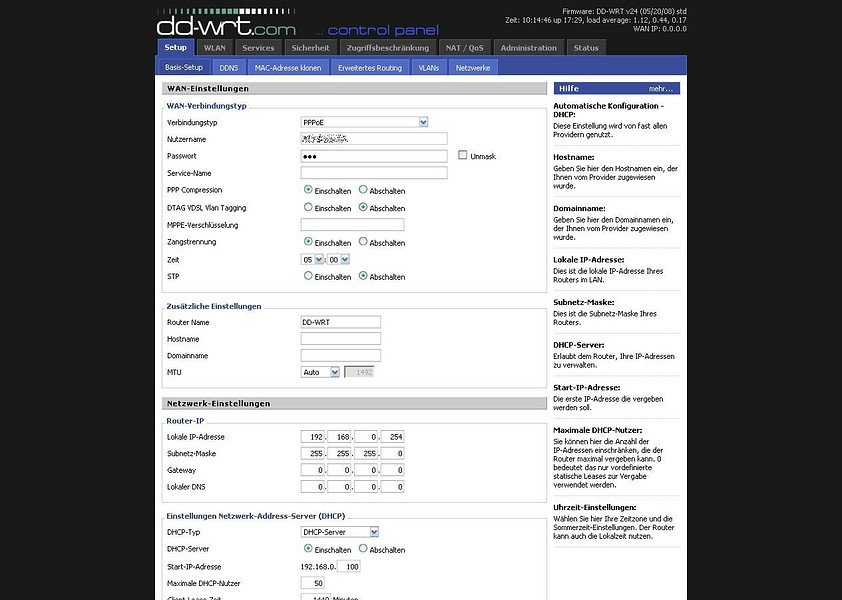This screenshot has width=842, height=600.
Task: Enable DTAG VDSL Vlan Tagging
Action: coord(308,208)
